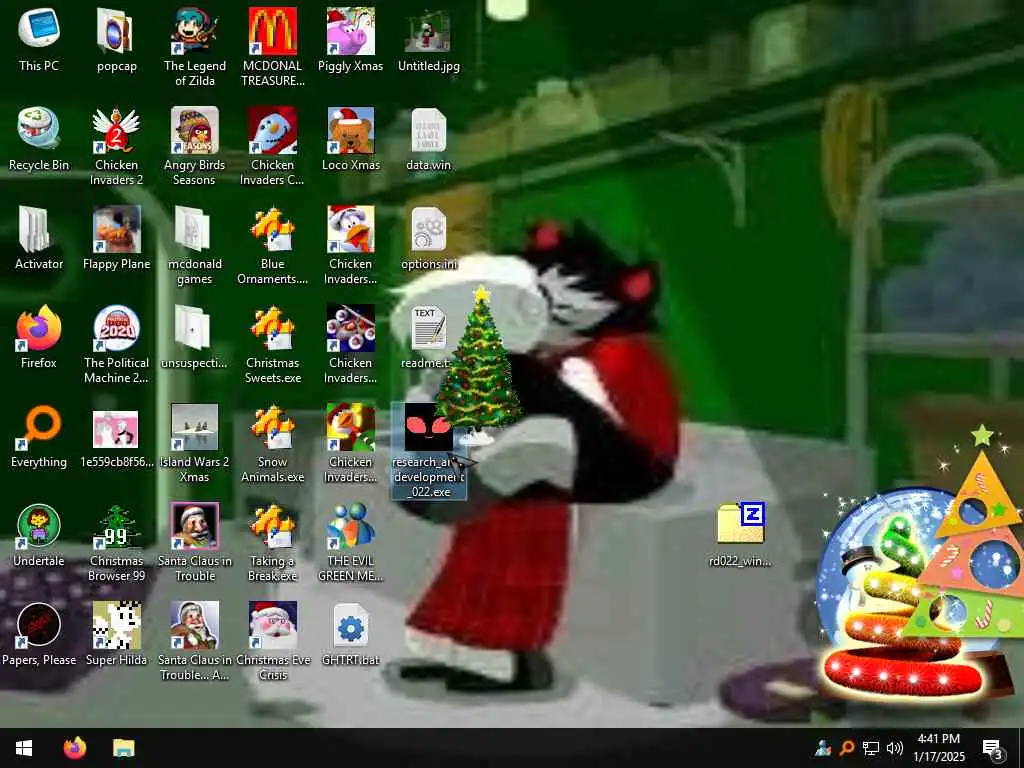Select the 1e559cb8f56 image file
The image size is (1024, 768).
point(116,436)
